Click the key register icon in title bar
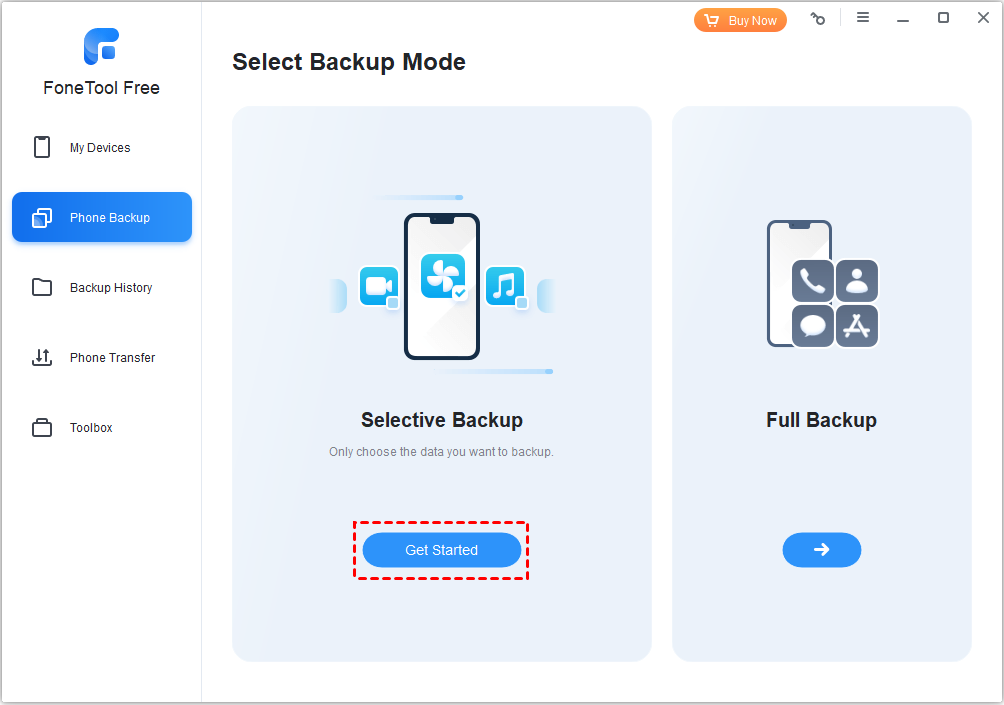 [818, 19]
